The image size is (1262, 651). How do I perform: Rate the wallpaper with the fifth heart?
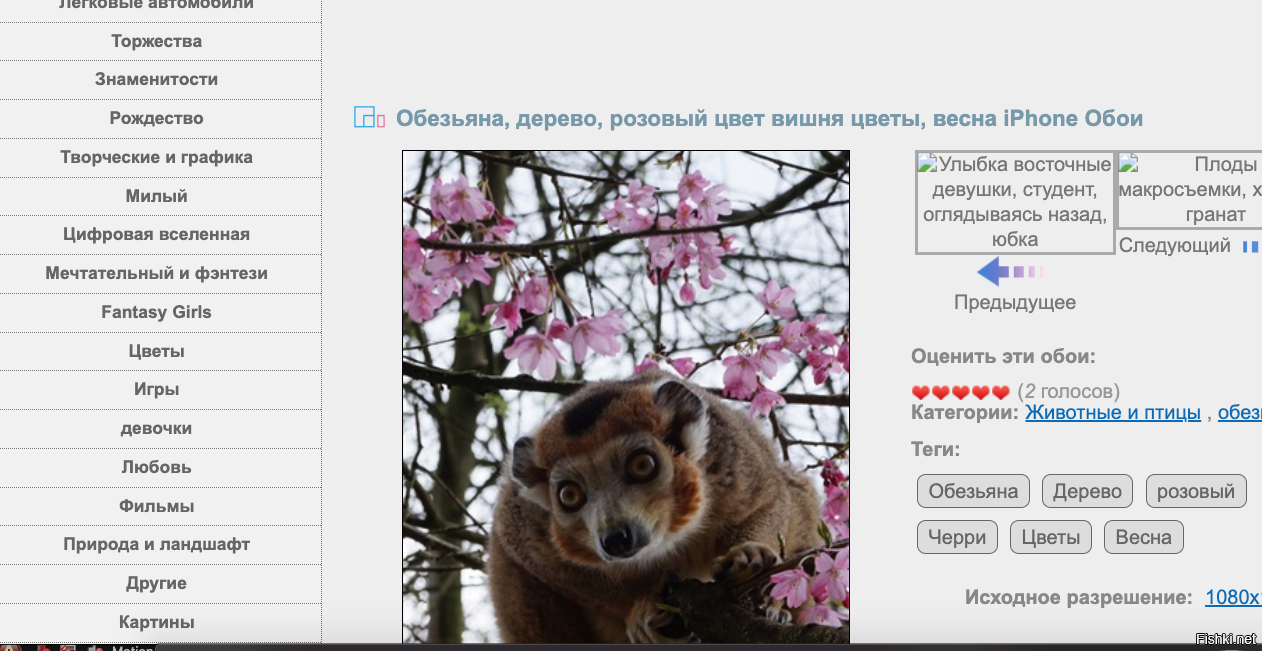coord(1000,392)
